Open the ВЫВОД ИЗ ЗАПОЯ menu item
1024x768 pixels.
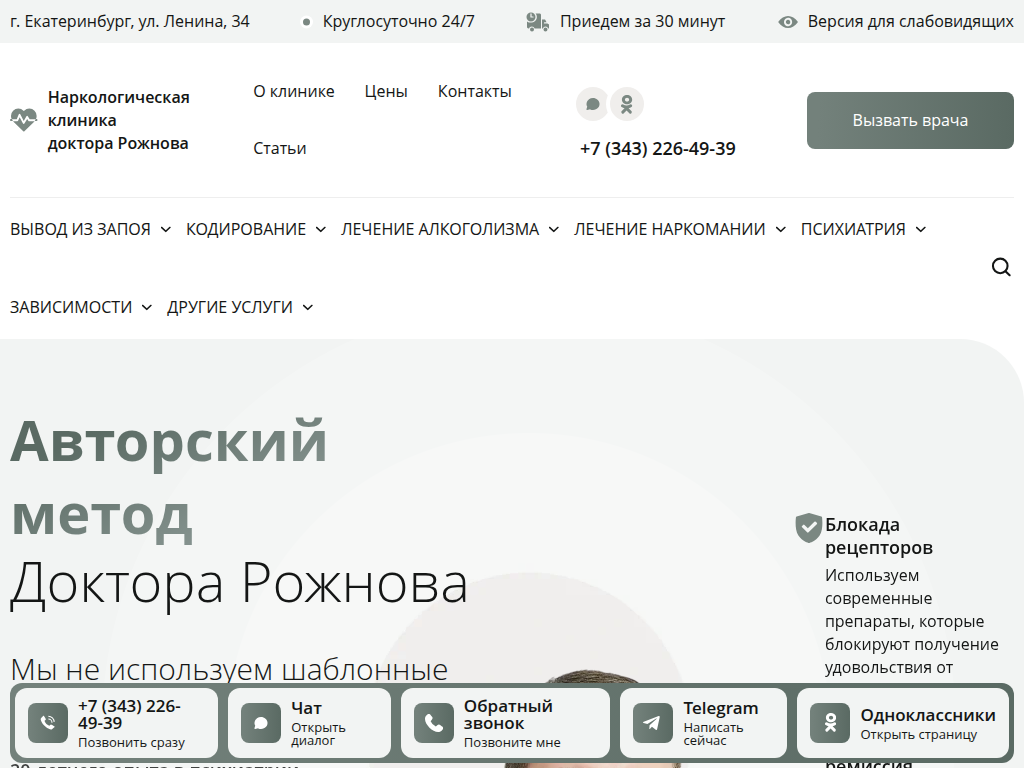pyautogui.click(x=80, y=229)
